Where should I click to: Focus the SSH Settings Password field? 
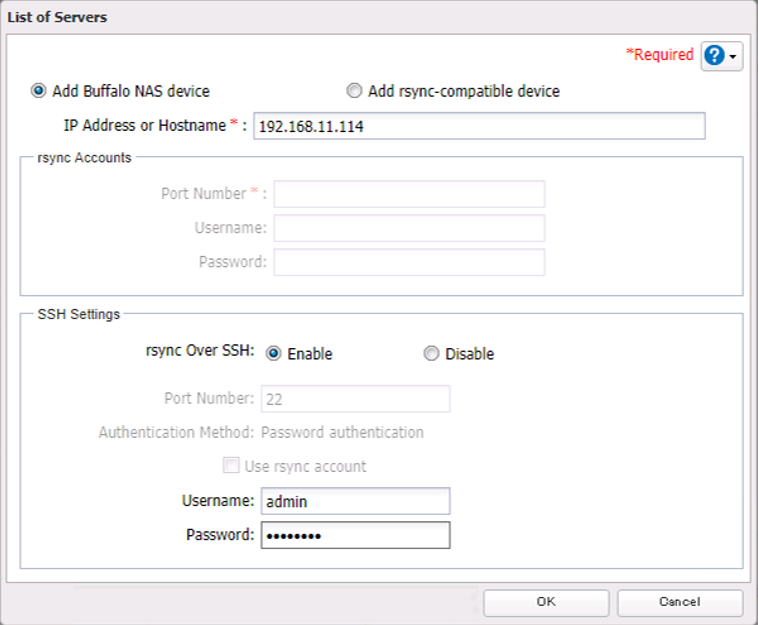click(355, 535)
